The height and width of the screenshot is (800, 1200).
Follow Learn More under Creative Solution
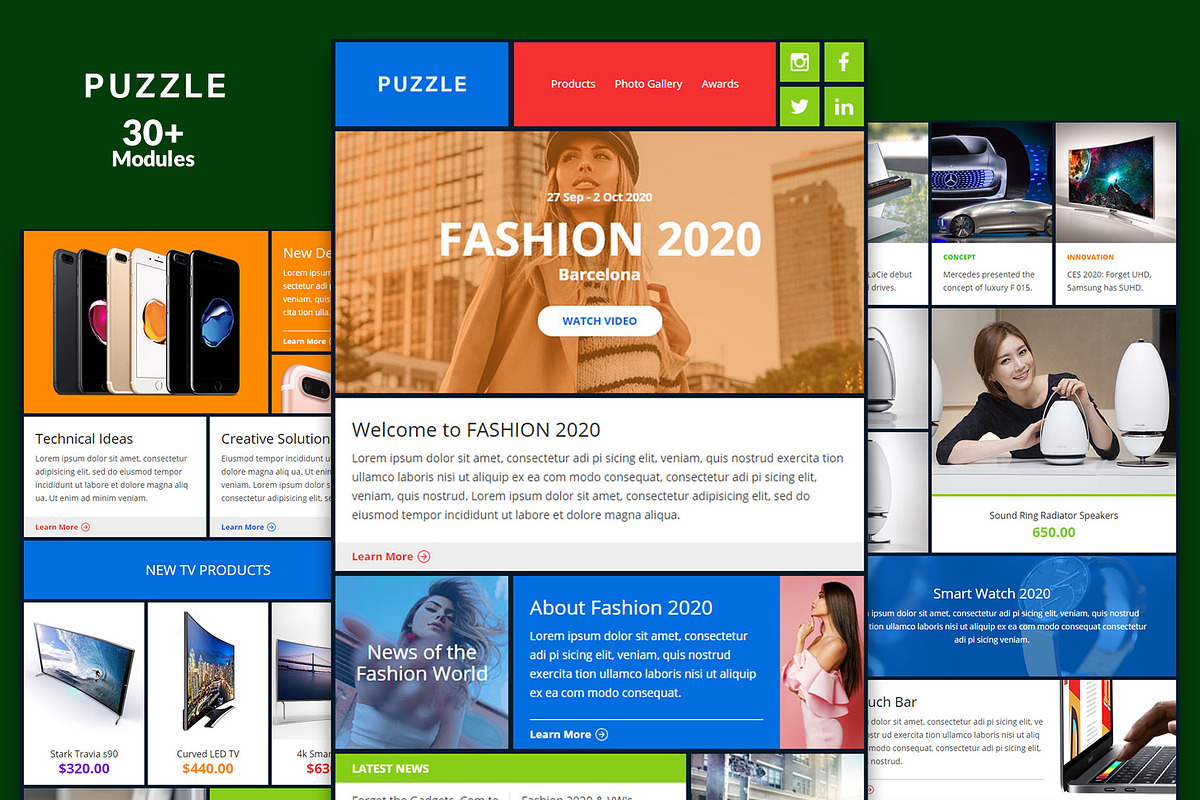[249, 527]
